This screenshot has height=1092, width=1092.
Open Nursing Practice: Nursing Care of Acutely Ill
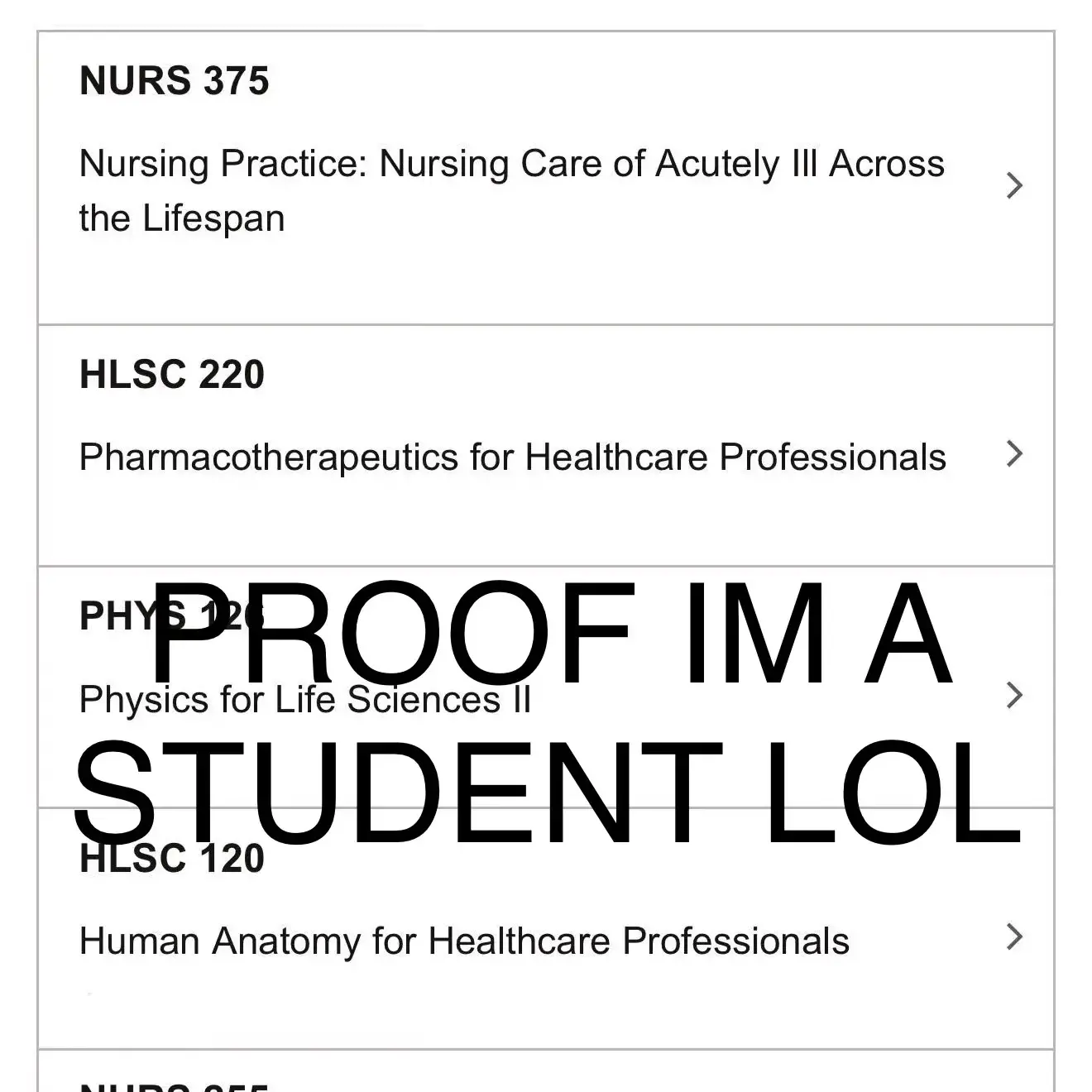click(512, 164)
